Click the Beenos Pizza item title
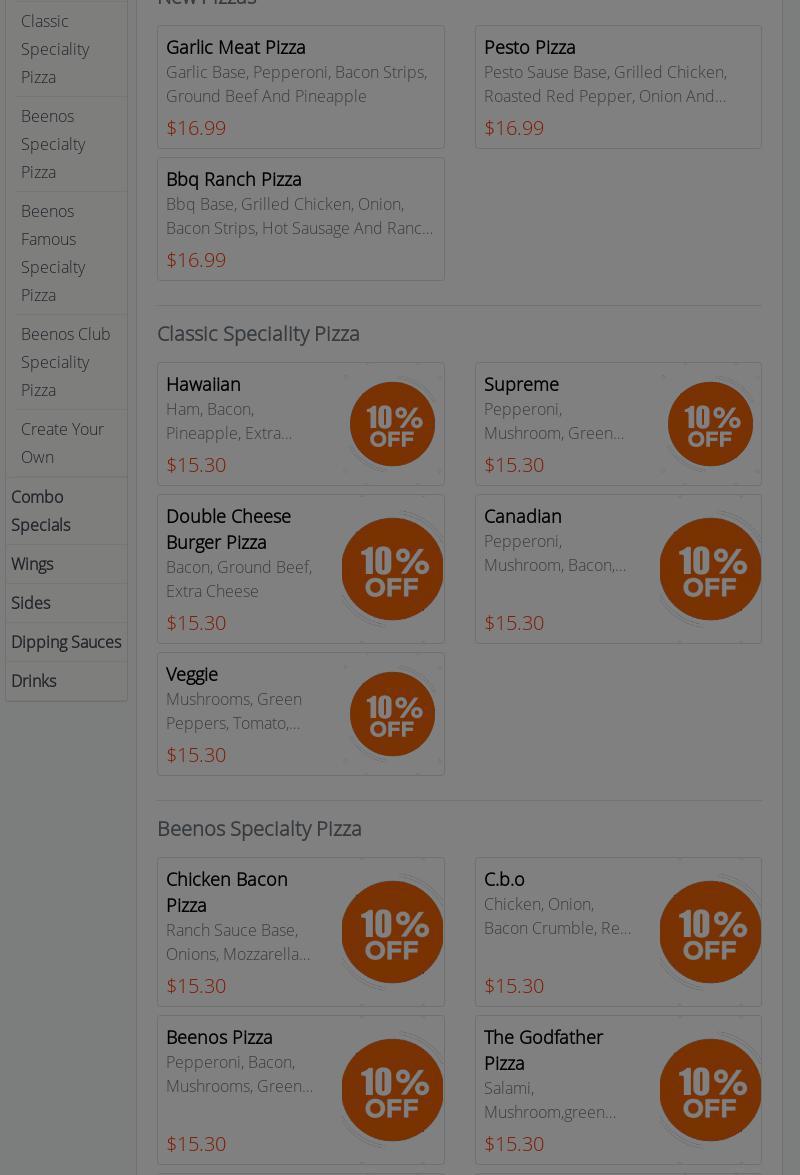 click(219, 1037)
